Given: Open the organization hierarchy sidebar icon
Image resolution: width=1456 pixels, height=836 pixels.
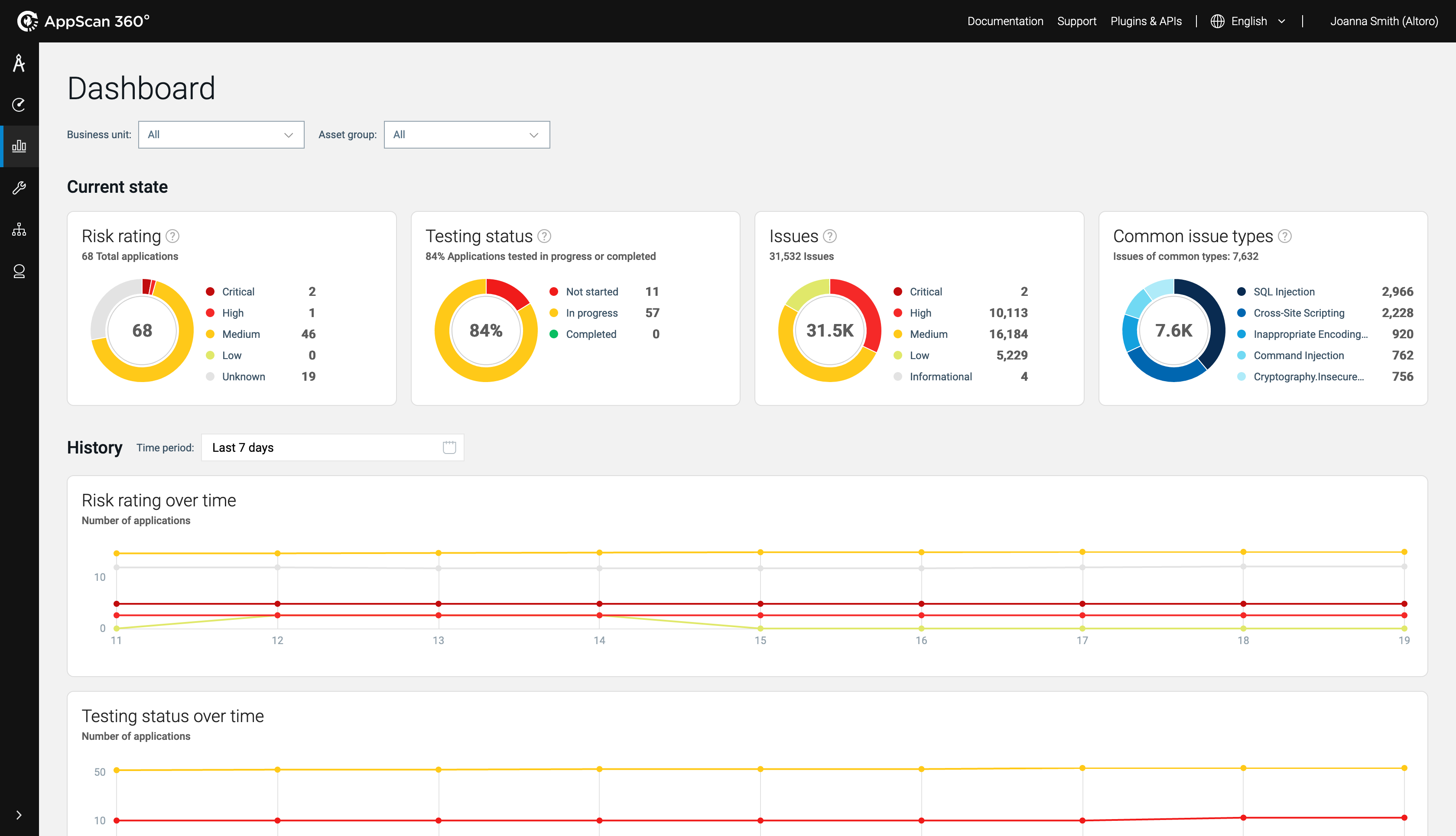Looking at the screenshot, I should [x=19, y=230].
